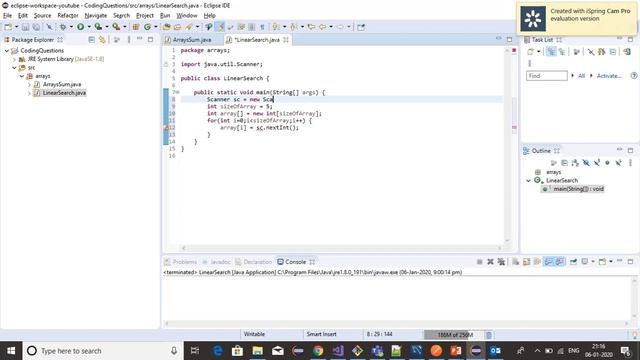Image resolution: width=640 pixels, height=360 pixels.
Task: Open the Refactor menu
Action: pyautogui.click(x=68, y=16)
